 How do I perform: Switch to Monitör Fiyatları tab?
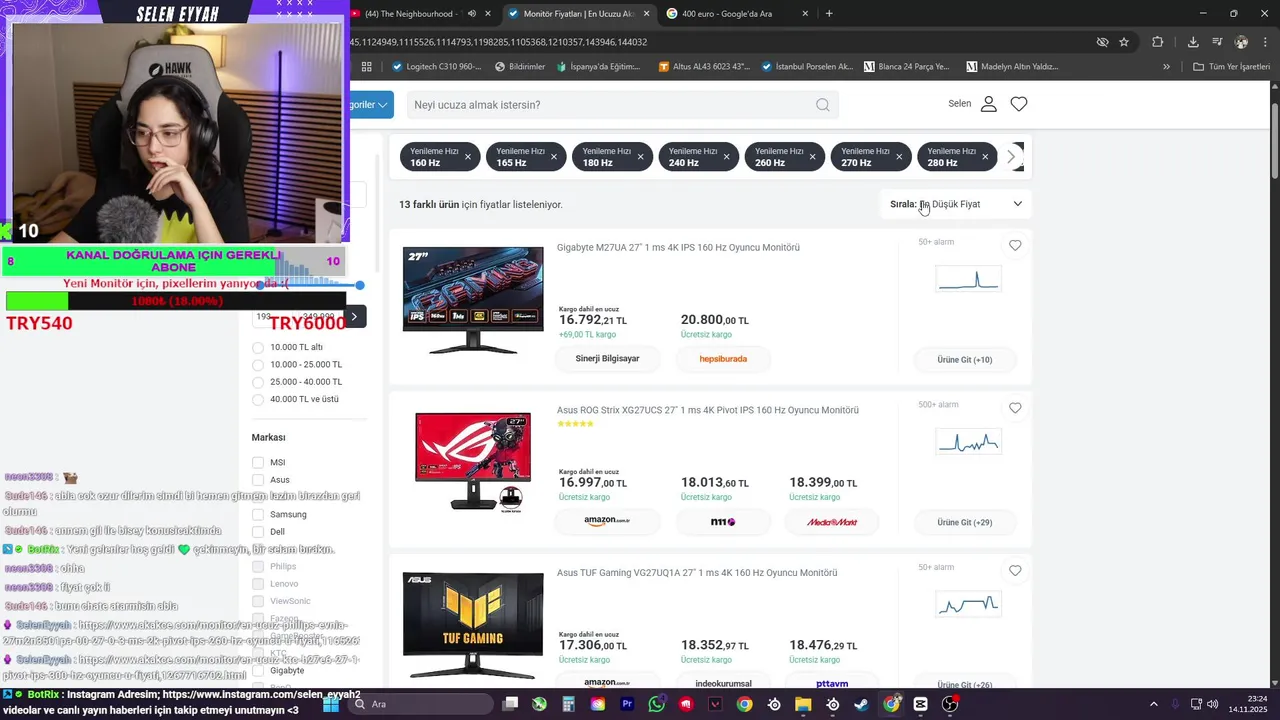point(578,14)
